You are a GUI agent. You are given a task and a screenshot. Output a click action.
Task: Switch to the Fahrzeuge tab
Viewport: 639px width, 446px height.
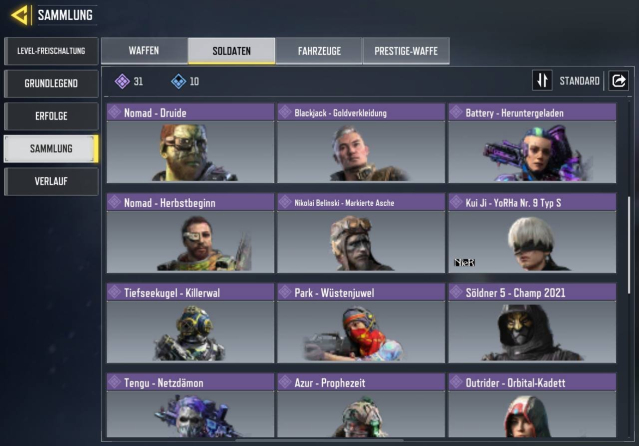tap(319, 51)
